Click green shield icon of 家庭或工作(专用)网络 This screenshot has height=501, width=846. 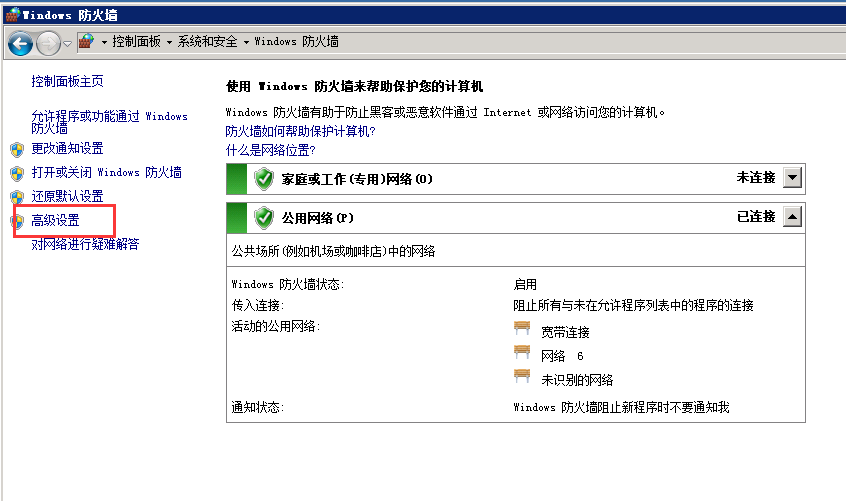264,179
